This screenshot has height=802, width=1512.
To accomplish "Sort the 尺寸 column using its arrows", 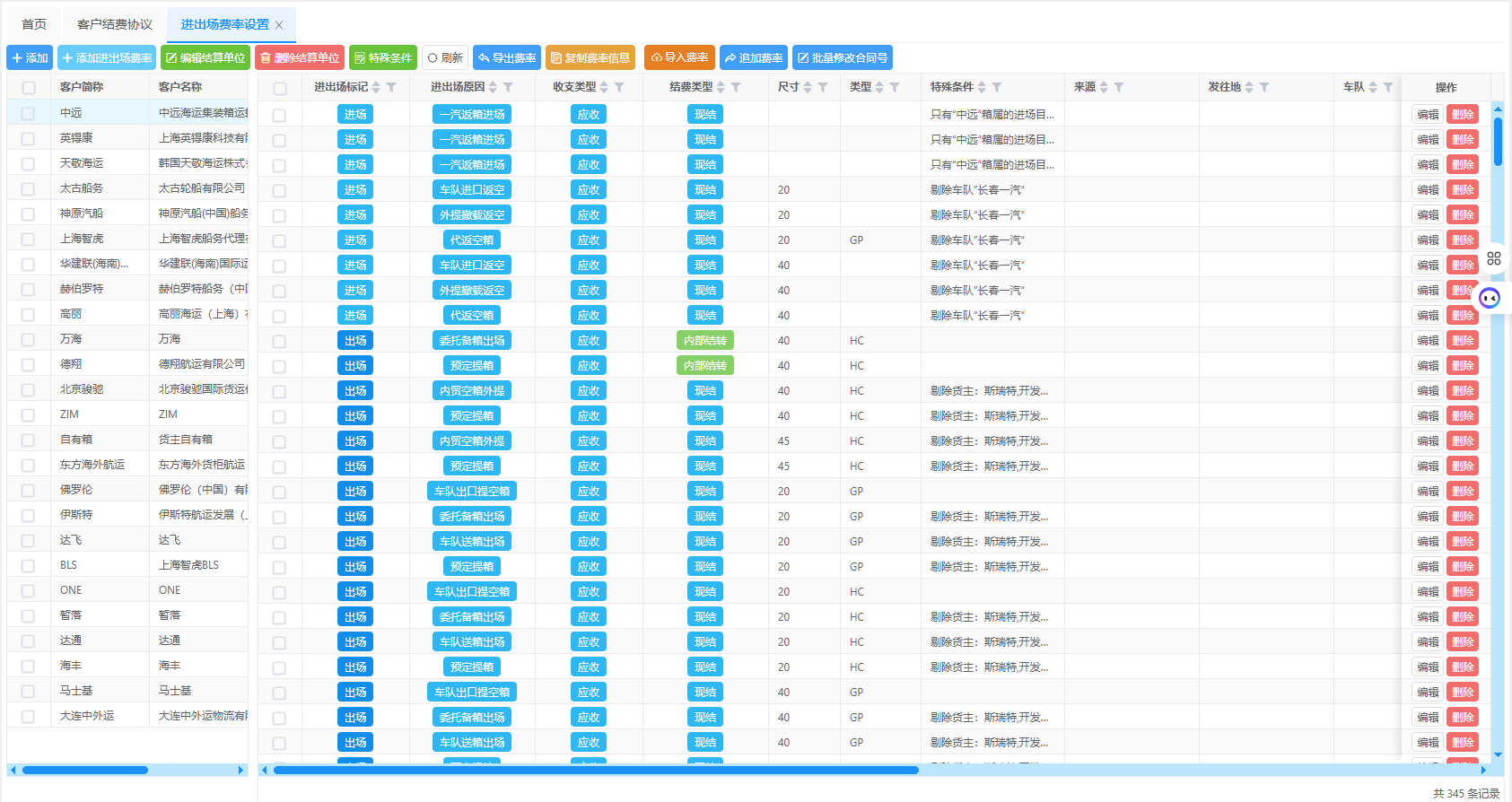I will coord(808,88).
